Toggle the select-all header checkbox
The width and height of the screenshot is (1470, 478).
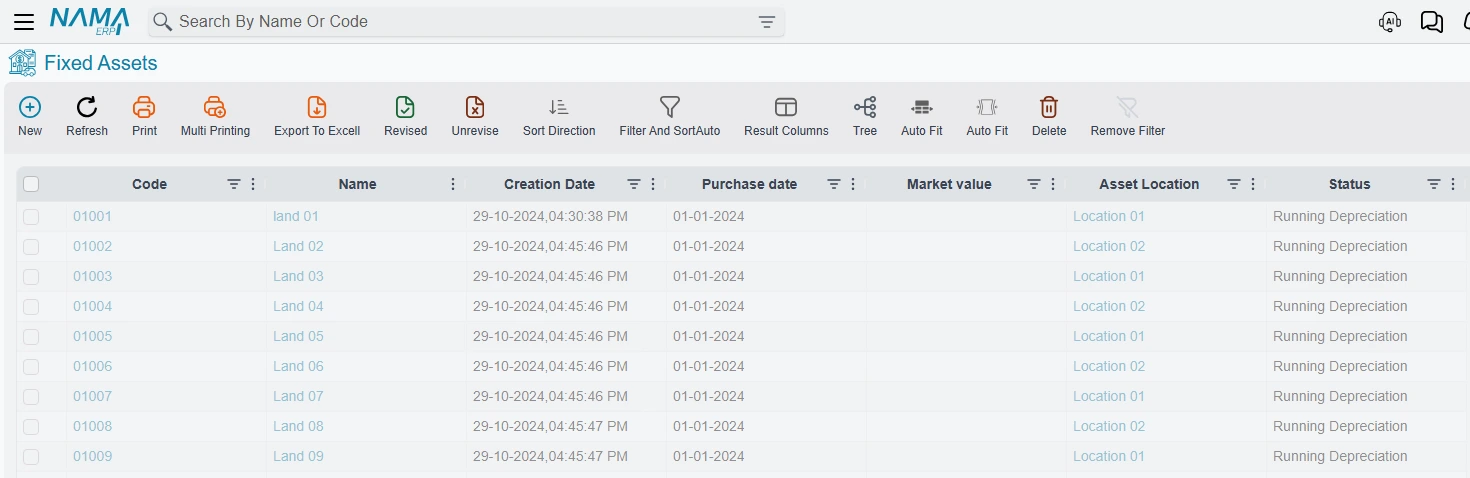point(31,184)
